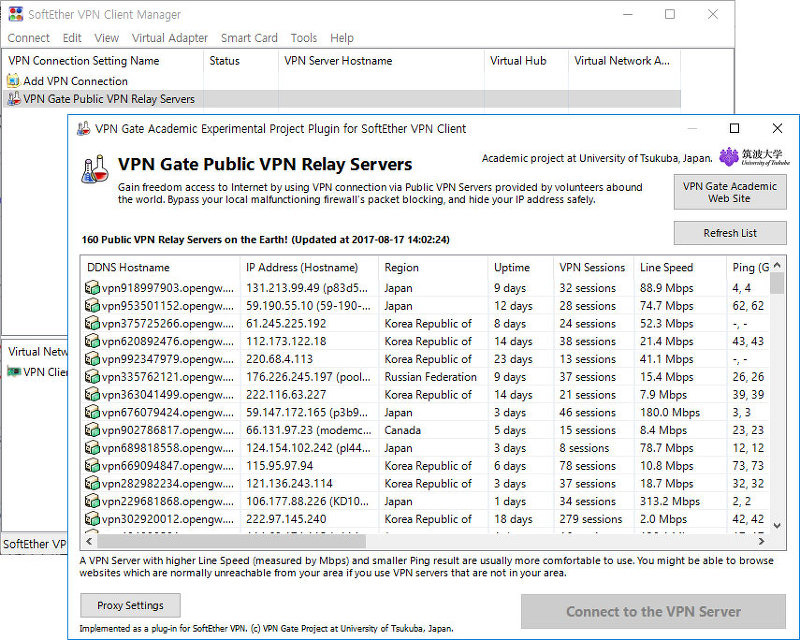Viewport: 800px width, 640px height.
Task: Sort servers by Region column header
Action: tap(433, 267)
